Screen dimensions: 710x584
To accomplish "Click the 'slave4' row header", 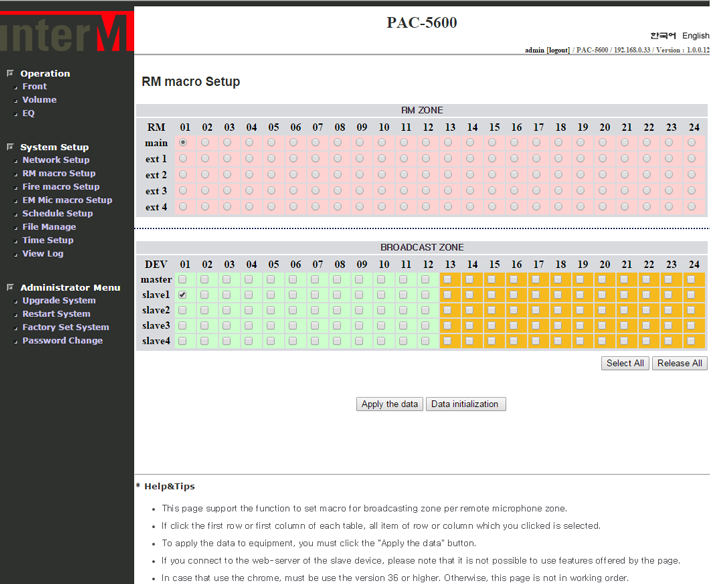I will pos(156,341).
